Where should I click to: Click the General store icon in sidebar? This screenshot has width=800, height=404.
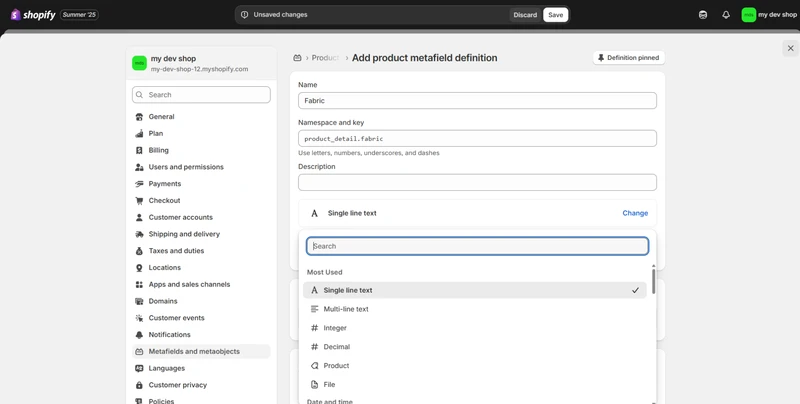(x=139, y=117)
